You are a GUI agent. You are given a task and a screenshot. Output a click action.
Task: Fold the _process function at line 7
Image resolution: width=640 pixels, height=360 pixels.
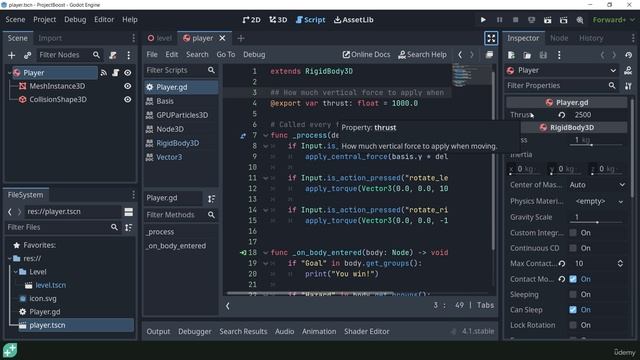266,135
